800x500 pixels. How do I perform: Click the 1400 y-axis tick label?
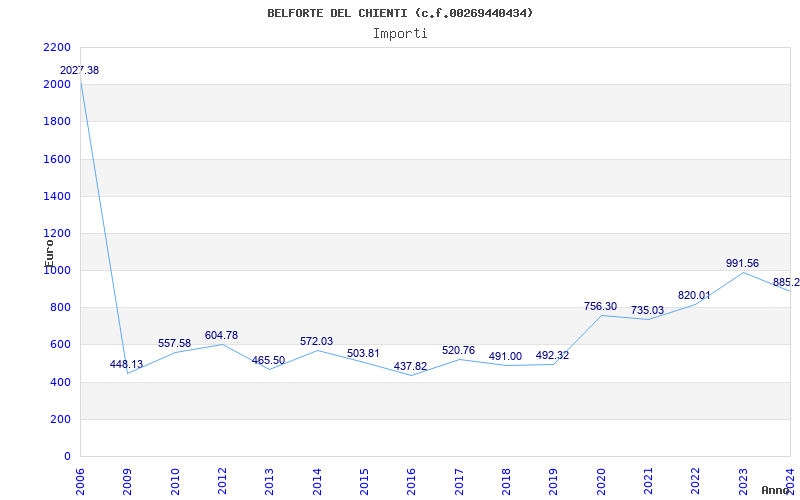point(57,196)
